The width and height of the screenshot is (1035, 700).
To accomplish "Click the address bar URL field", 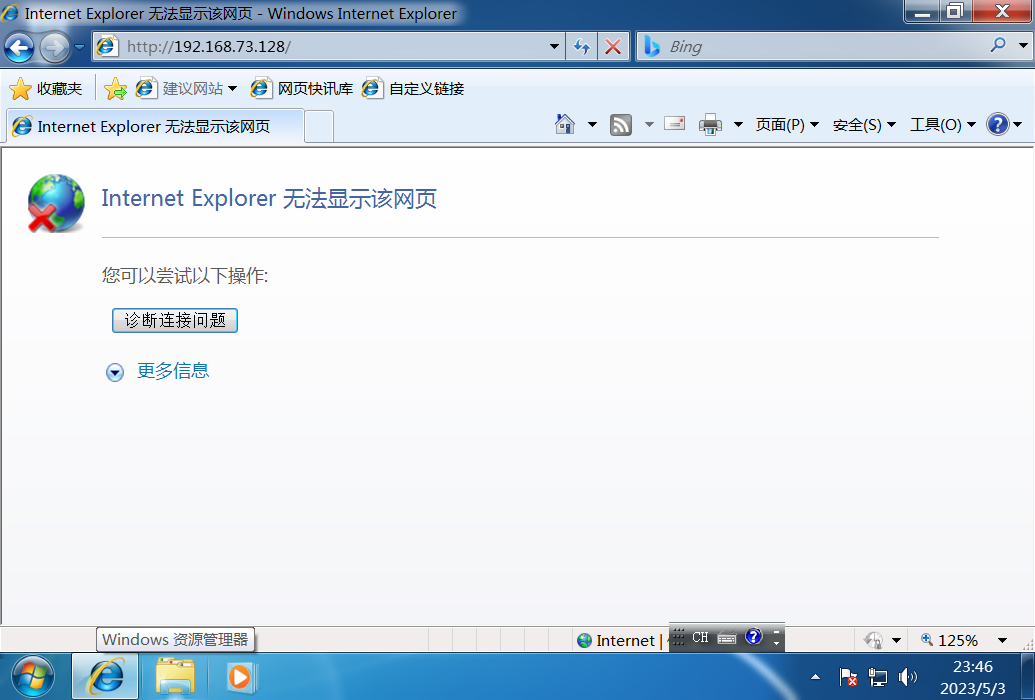I will pyautogui.click(x=329, y=47).
